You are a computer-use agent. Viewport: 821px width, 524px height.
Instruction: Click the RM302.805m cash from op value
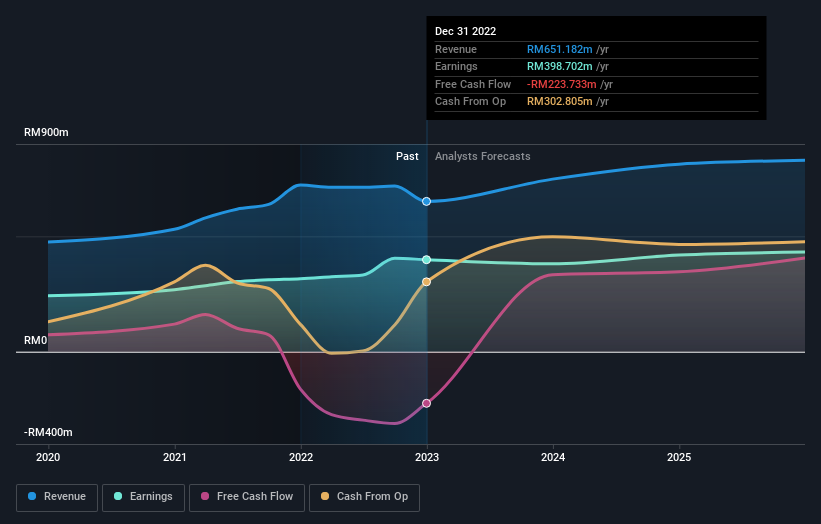560,102
